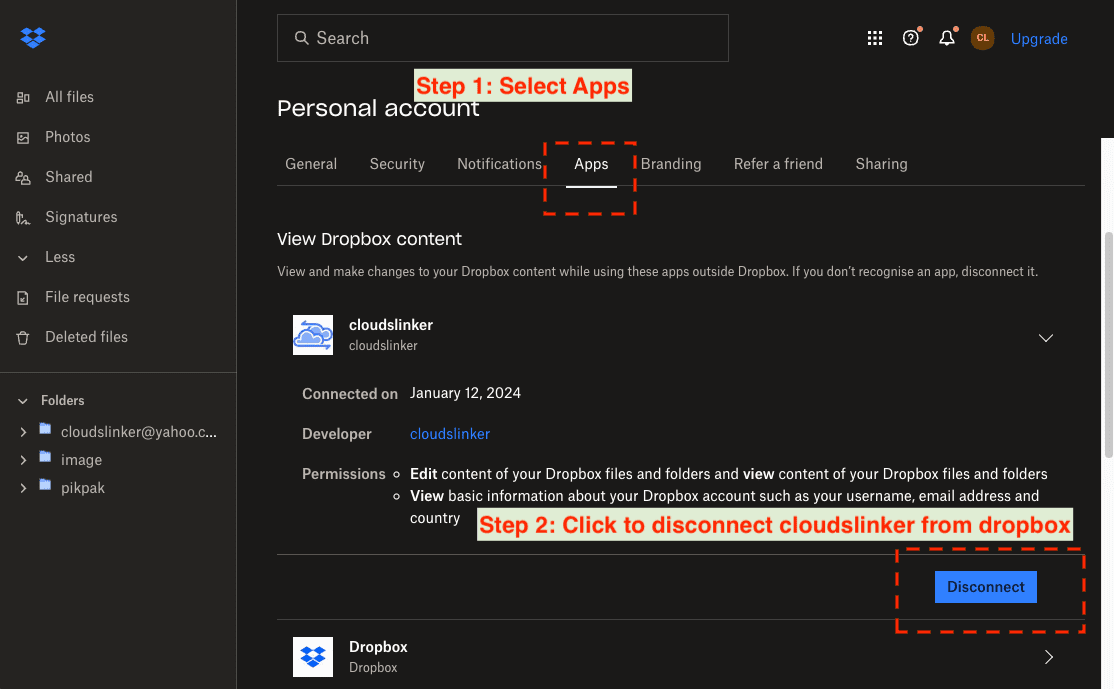Image resolution: width=1114 pixels, height=689 pixels.
Task: Switch to the Security tab
Action: [x=396, y=164]
